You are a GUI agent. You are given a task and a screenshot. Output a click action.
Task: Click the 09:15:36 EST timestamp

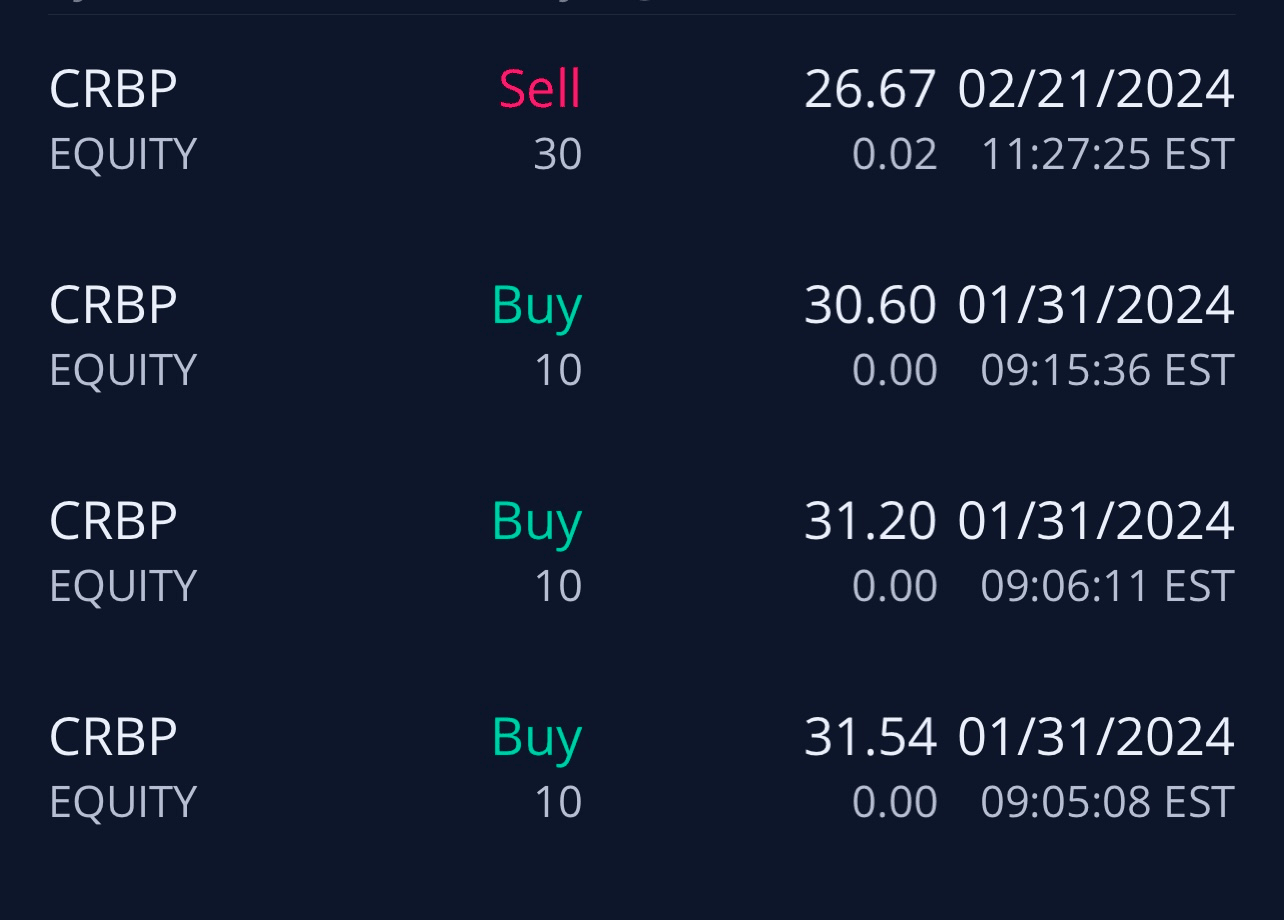click(x=1107, y=371)
